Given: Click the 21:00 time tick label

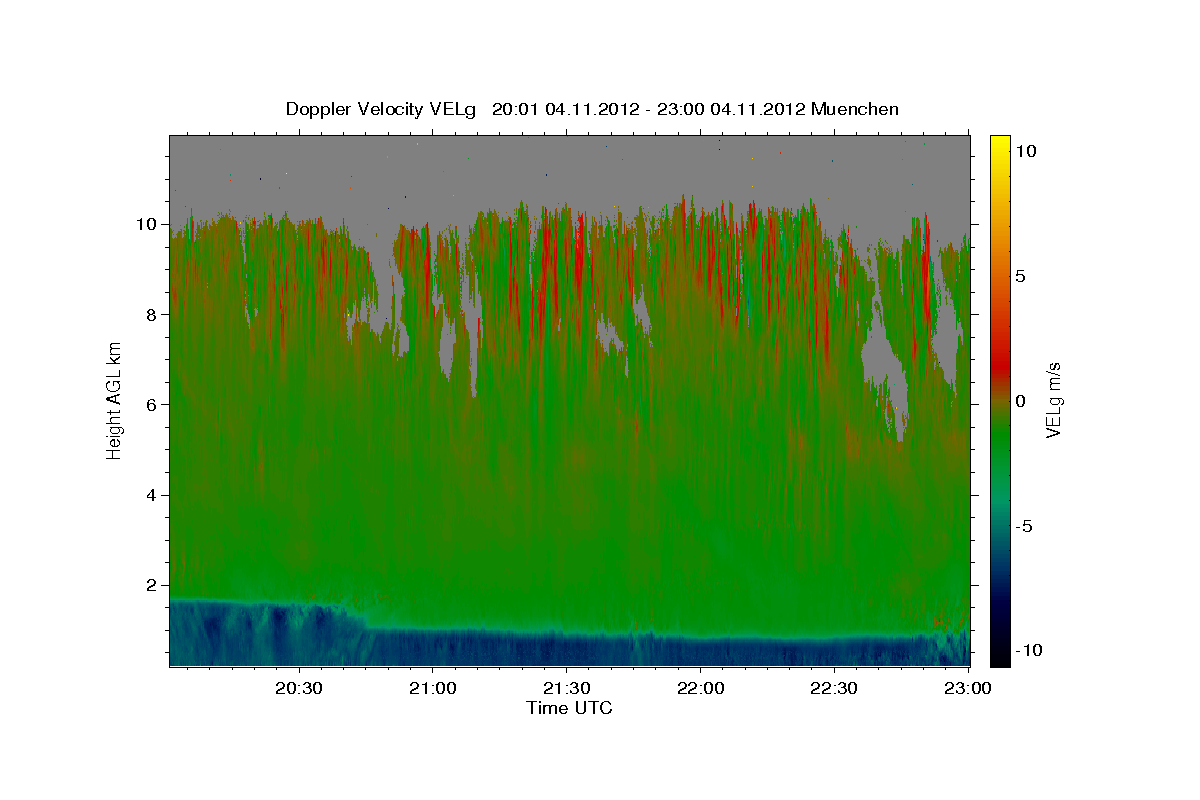Looking at the screenshot, I should (433, 688).
